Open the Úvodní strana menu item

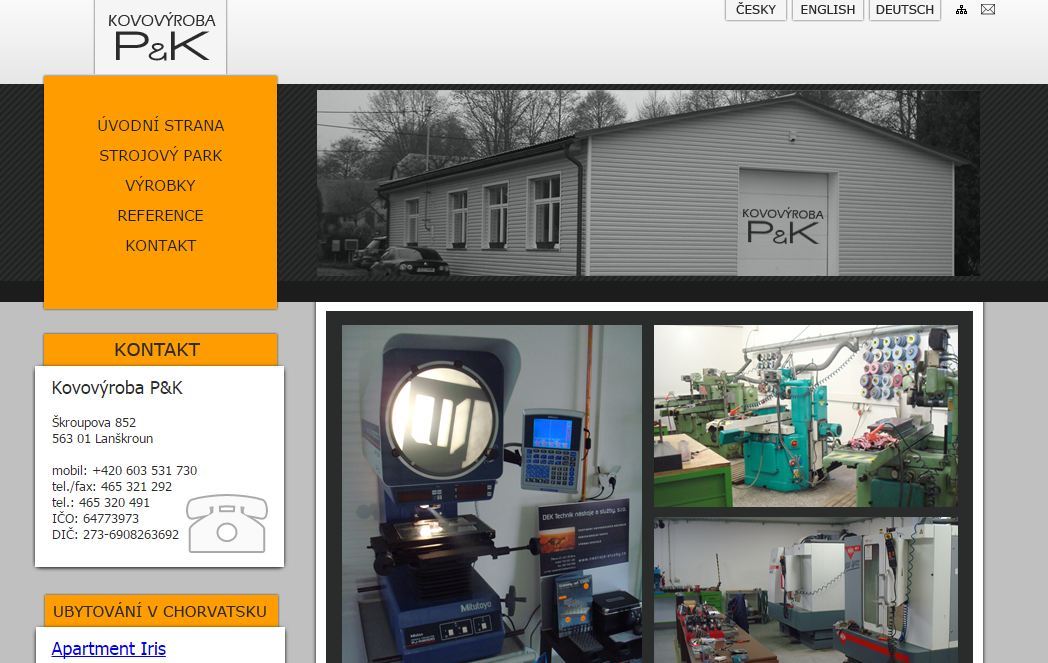point(160,126)
